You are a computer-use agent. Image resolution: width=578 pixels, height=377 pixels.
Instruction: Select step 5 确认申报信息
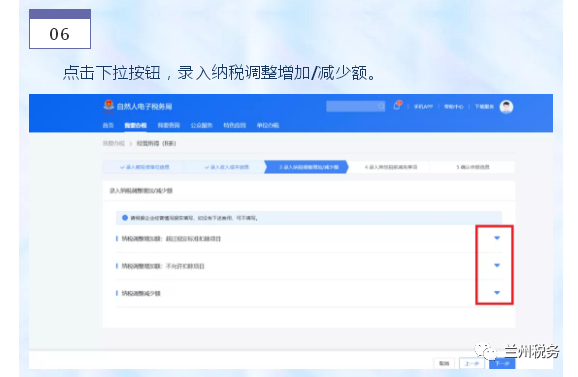click(x=473, y=167)
